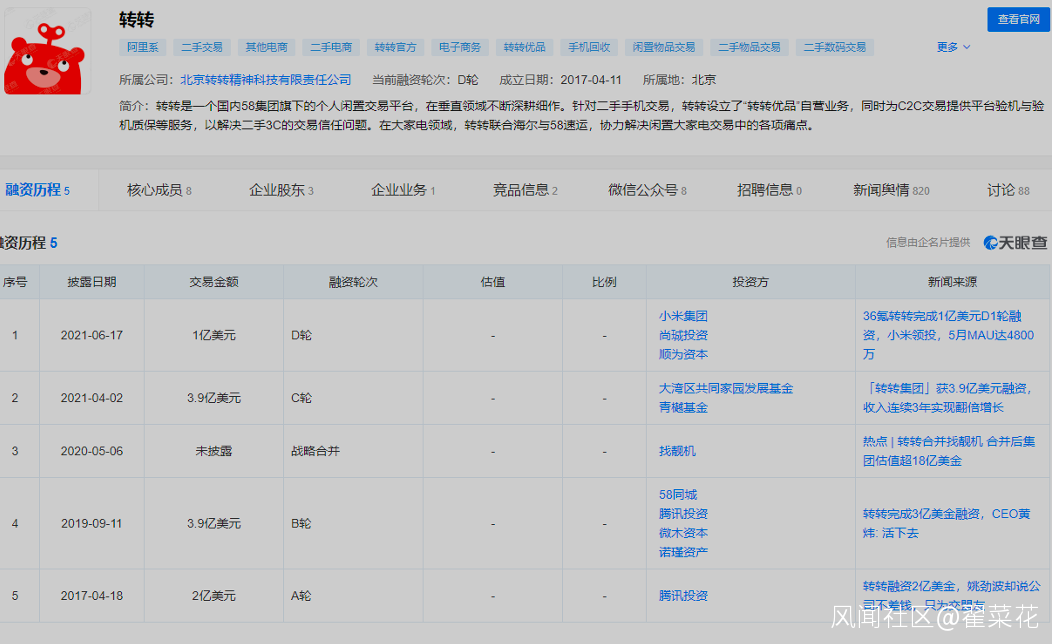Switch to the 新闻舆情 tab
Screen dimensions: 1052x644
tap(891, 190)
